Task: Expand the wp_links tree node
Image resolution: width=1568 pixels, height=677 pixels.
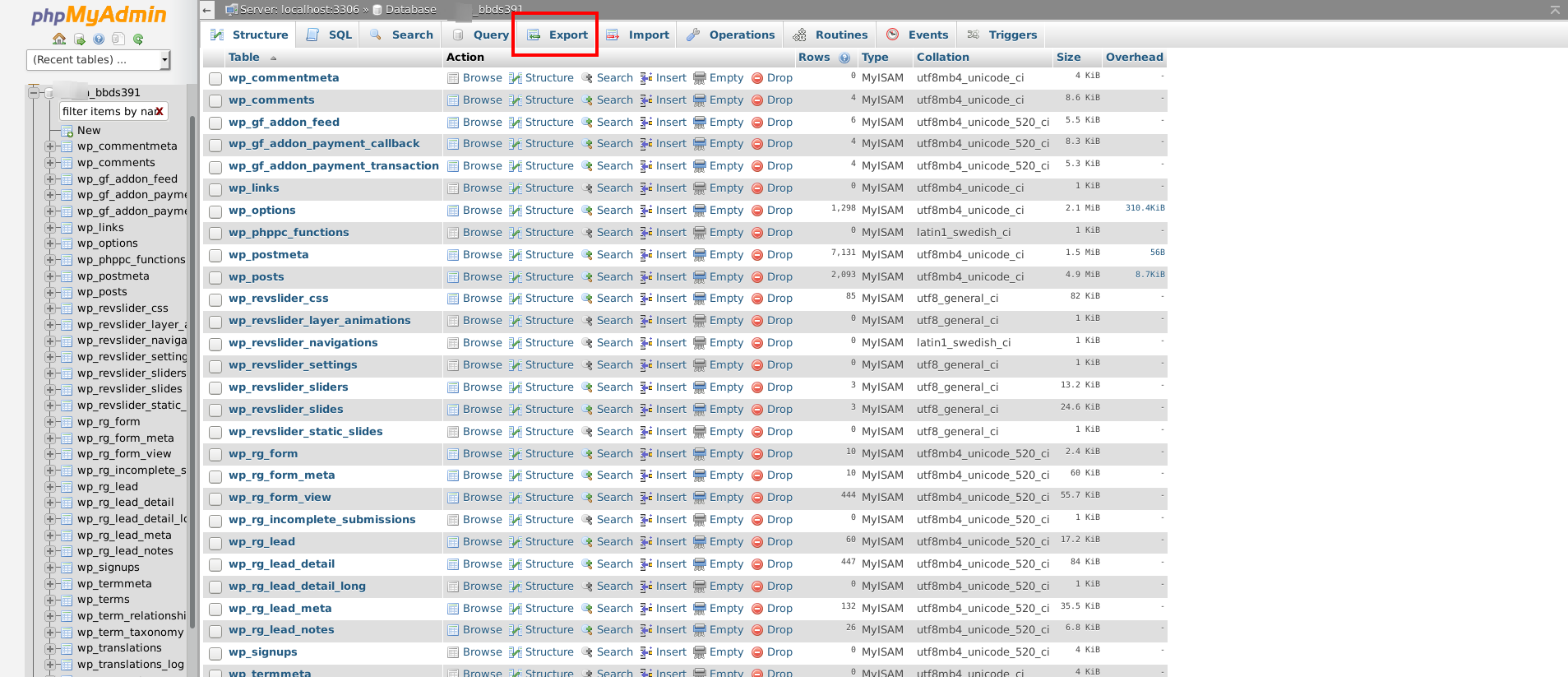Action: coord(50,228)
